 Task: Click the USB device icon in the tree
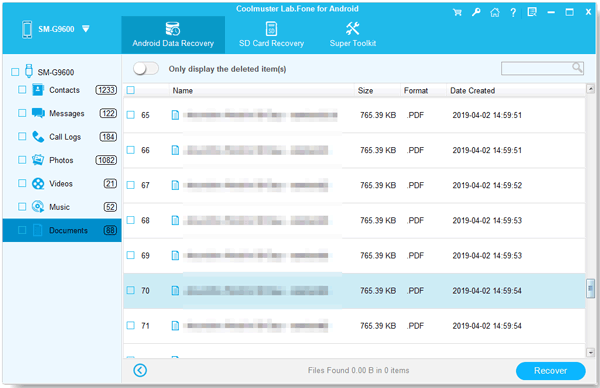tap(29, 71)
